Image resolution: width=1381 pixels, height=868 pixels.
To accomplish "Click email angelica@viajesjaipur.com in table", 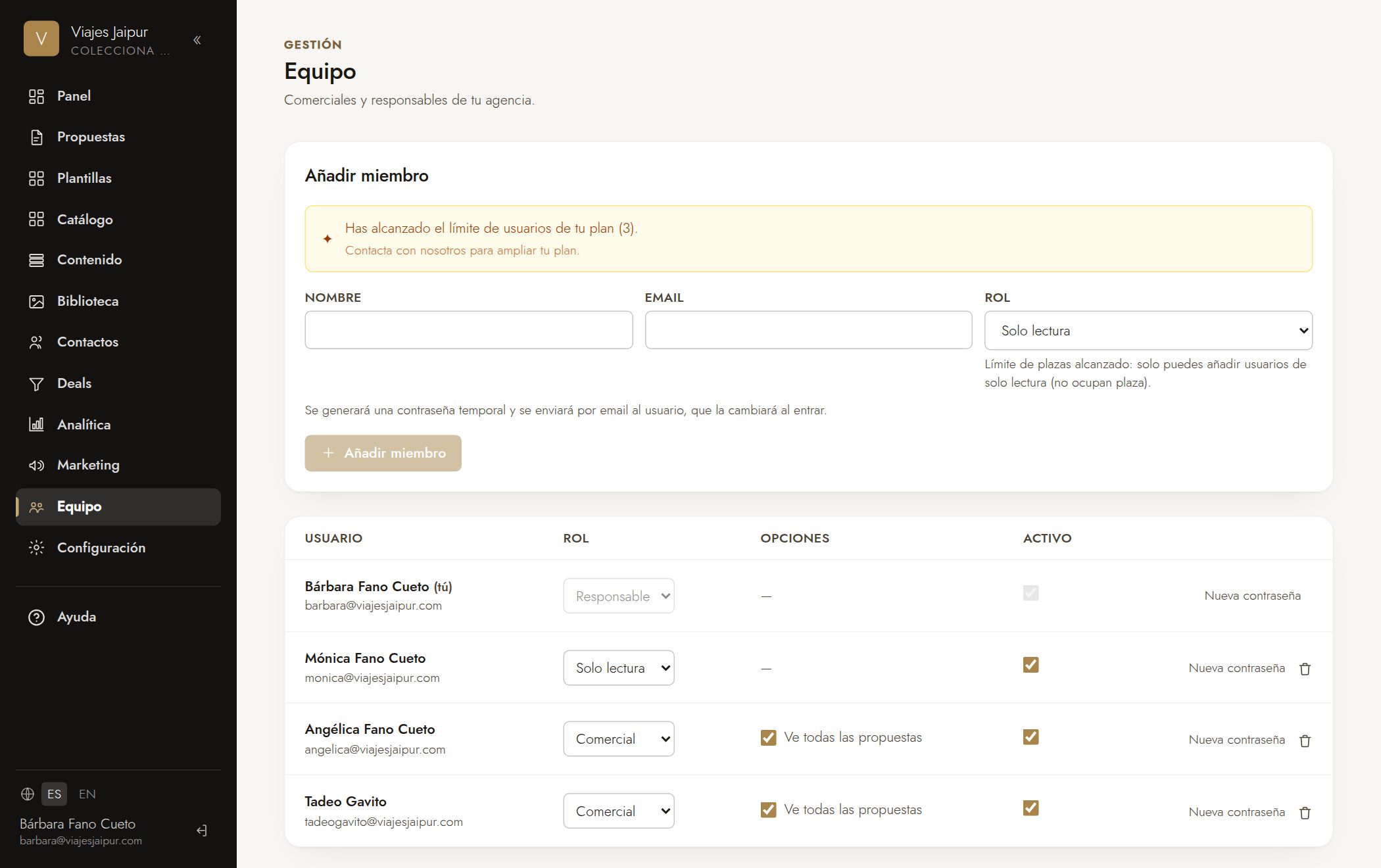I will click(375, 750).
